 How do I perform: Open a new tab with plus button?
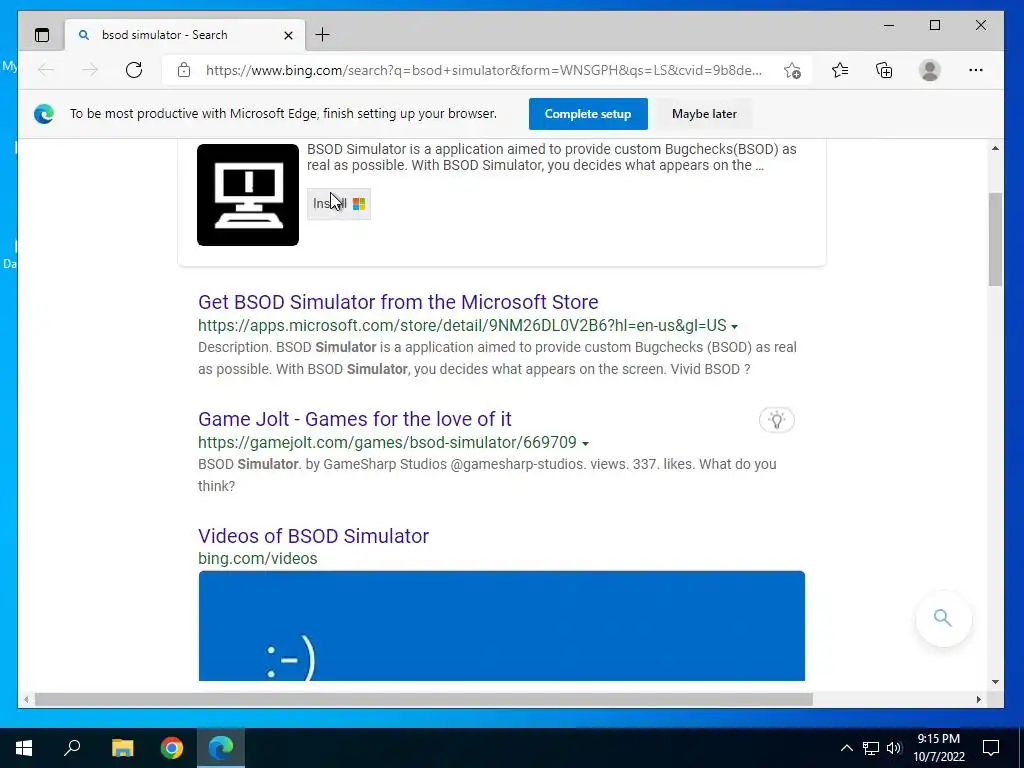click(323, 35)
